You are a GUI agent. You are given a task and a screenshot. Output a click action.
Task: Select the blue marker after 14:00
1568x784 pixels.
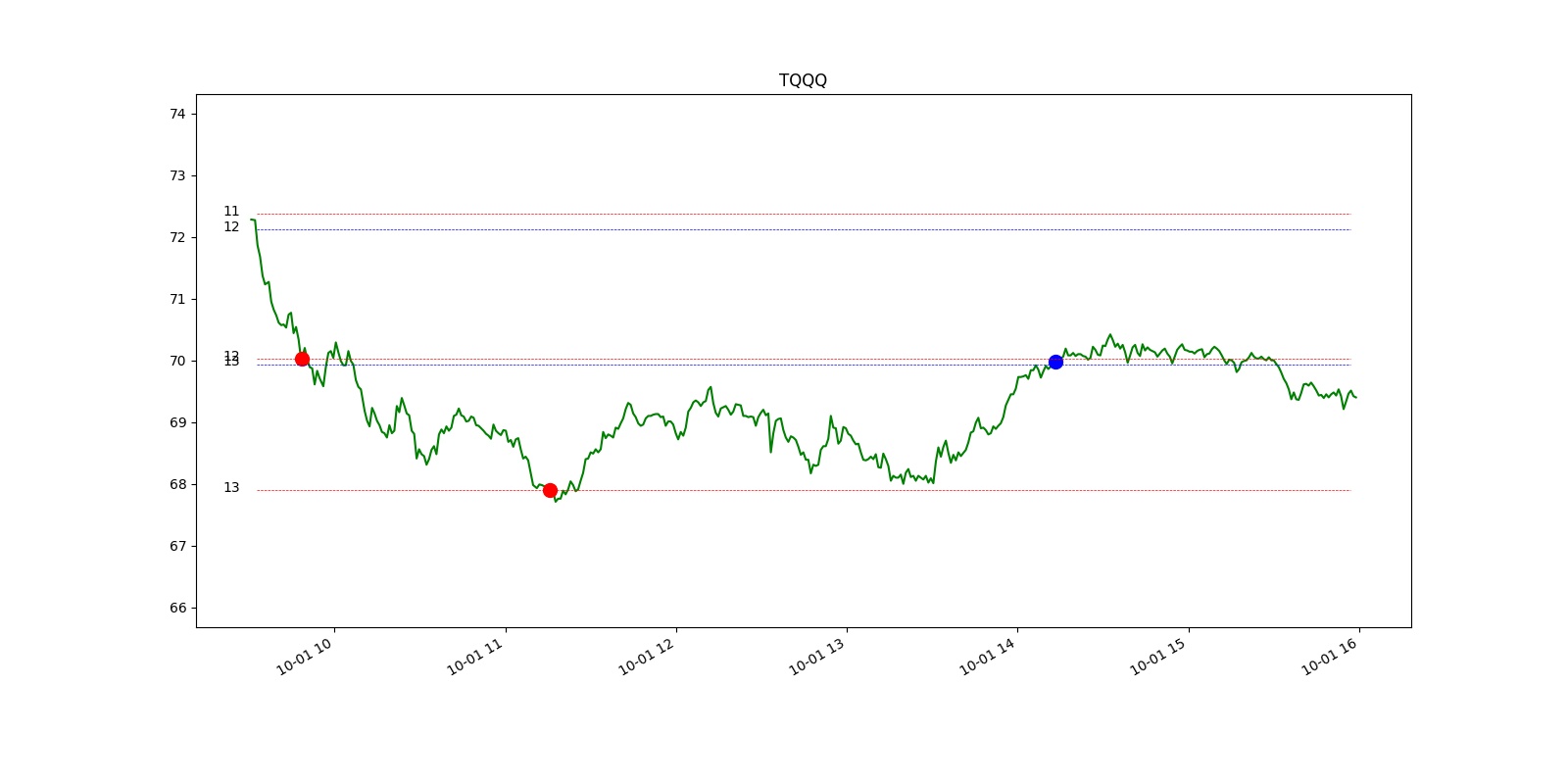coord(1055,362)
